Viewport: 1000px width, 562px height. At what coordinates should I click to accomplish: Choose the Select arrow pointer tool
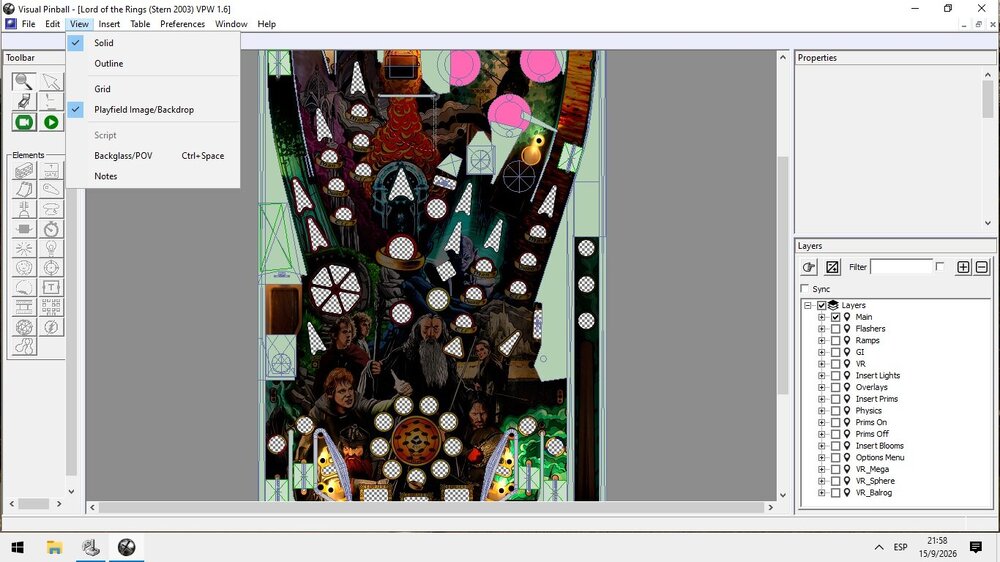click(x=51, y=82)
